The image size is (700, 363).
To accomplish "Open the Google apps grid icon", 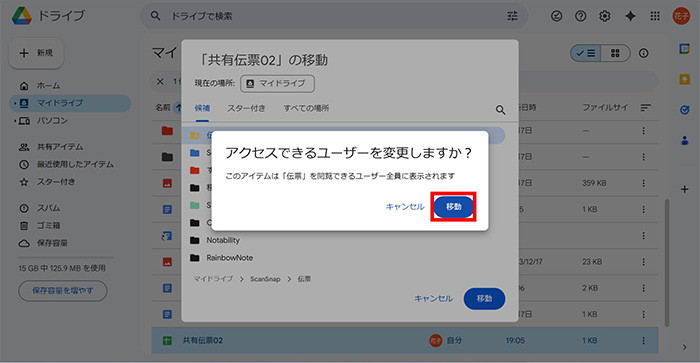I will tap(655, 16).
